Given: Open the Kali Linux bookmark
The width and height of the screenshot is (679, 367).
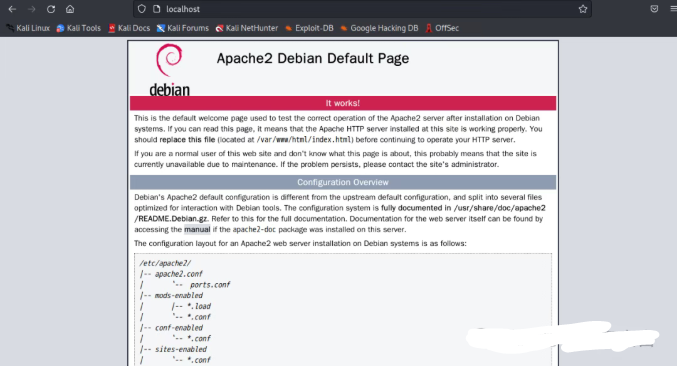Looking at the screenshot, I should [28, 28].
